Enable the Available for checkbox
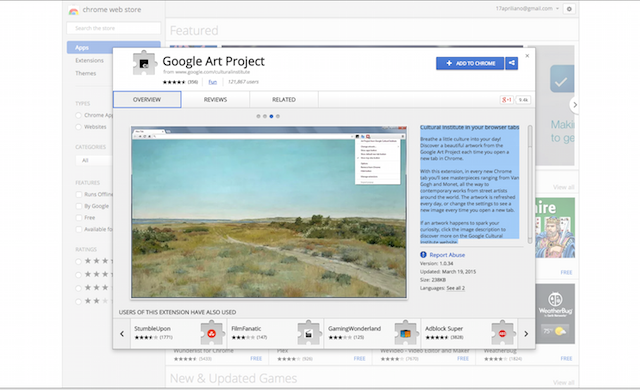The height and width of the screenshot is (390, 640). pos(79,229)
